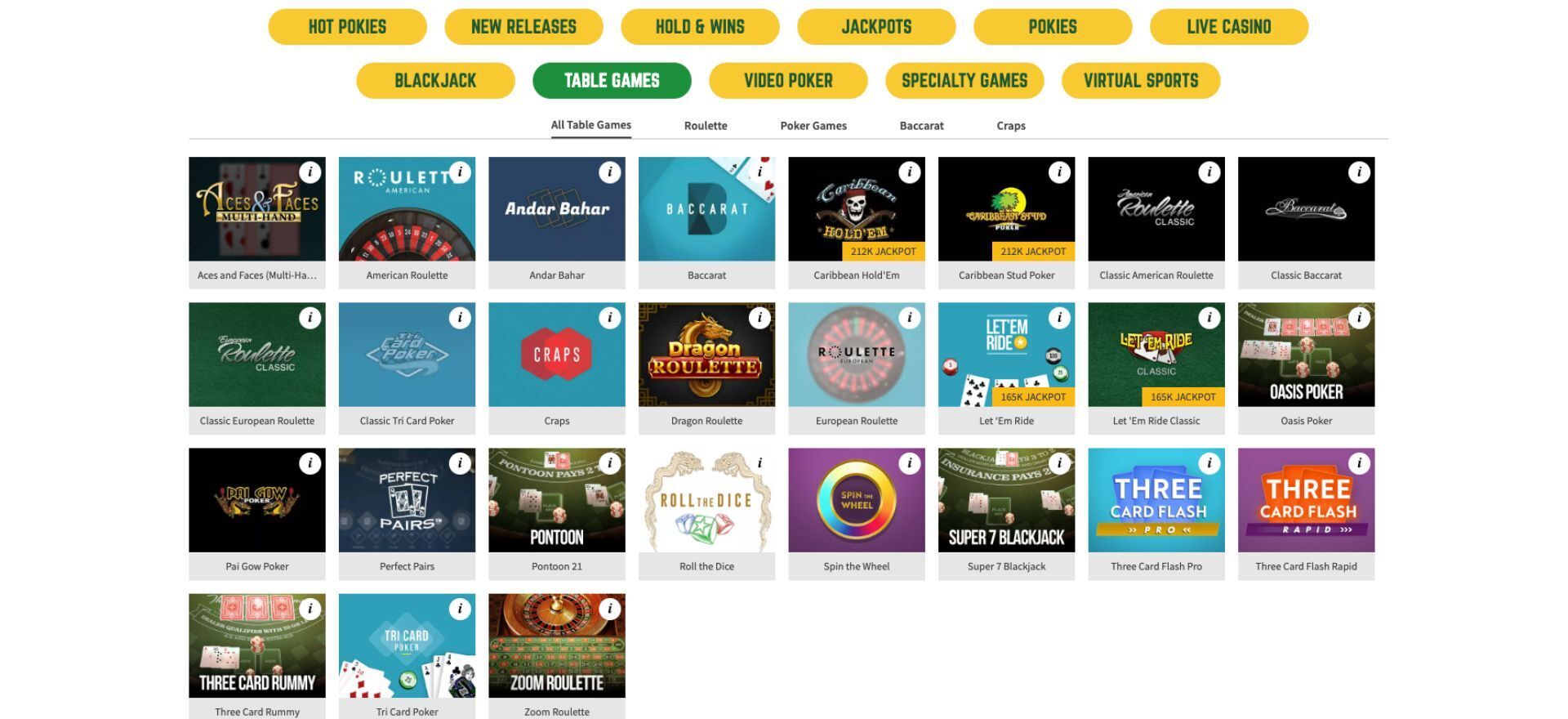1568x719 pixels.
Task: Open the Jackpots category
Action: (x=876, y=27)
